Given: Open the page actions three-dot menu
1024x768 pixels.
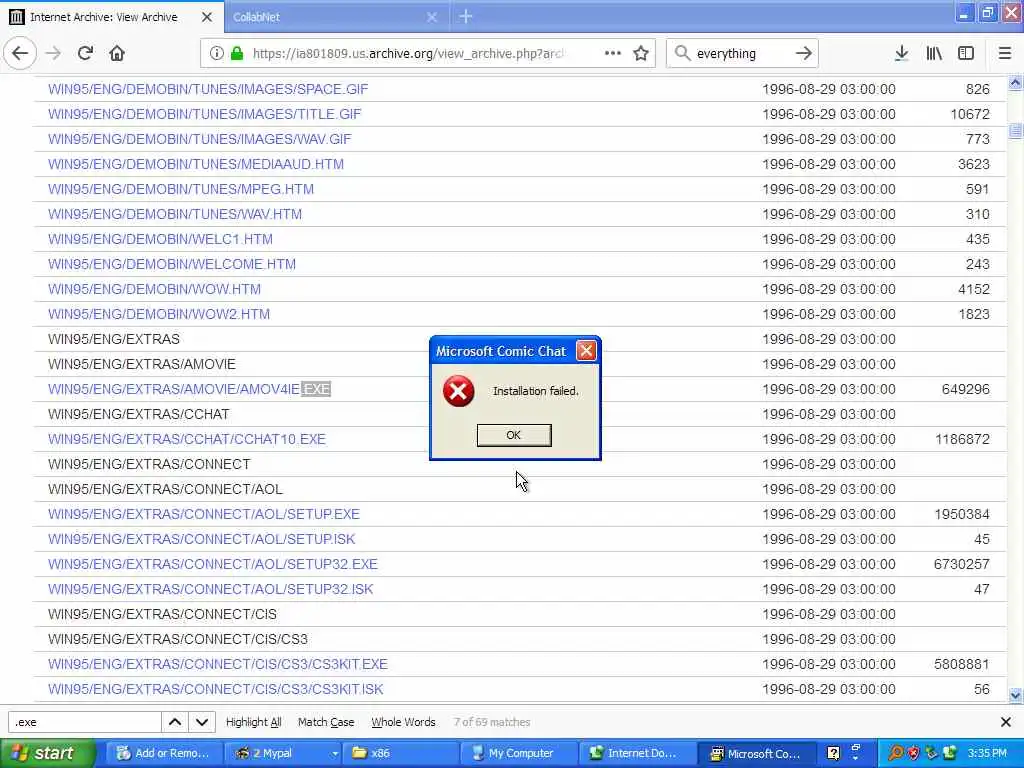Looking at the screenshot, I should pos(613,54).
